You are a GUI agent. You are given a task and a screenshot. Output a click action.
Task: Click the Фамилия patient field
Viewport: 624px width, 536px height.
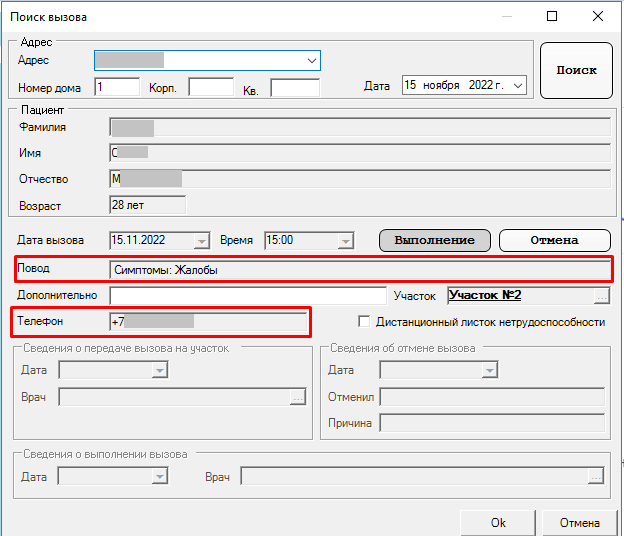[359, 127]
